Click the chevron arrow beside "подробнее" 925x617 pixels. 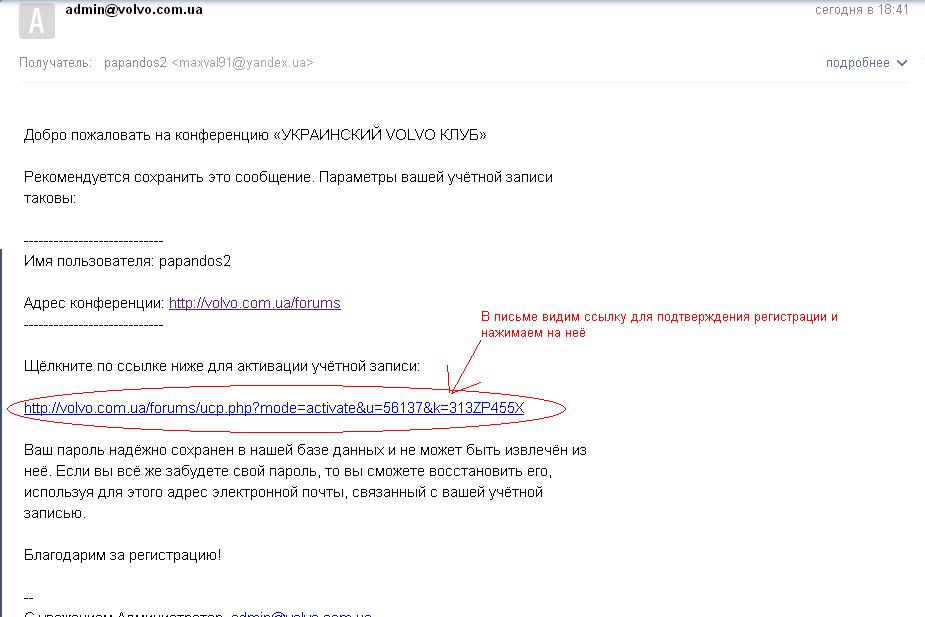[902, 63]
